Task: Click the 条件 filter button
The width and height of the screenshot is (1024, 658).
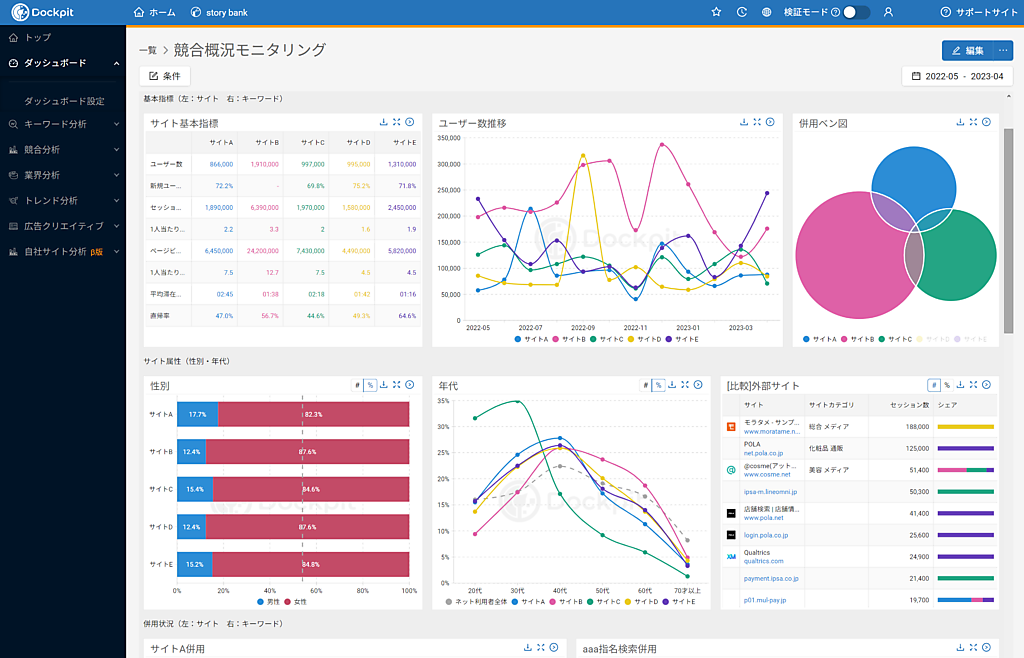Action: (x=165, y=76)
